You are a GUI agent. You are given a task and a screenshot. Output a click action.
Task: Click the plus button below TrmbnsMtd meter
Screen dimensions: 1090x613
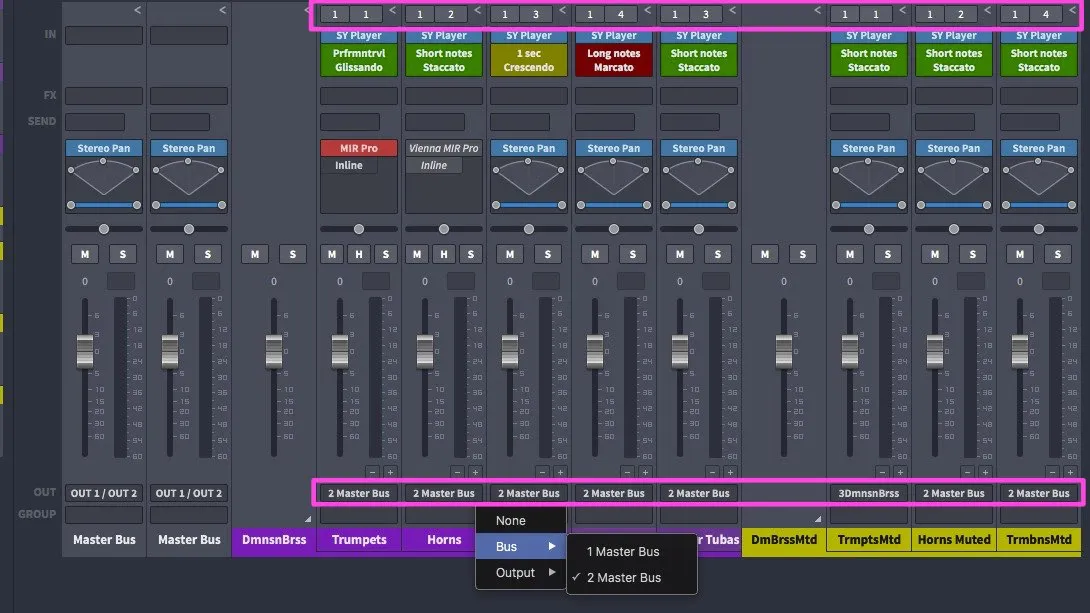(1070, 472)
